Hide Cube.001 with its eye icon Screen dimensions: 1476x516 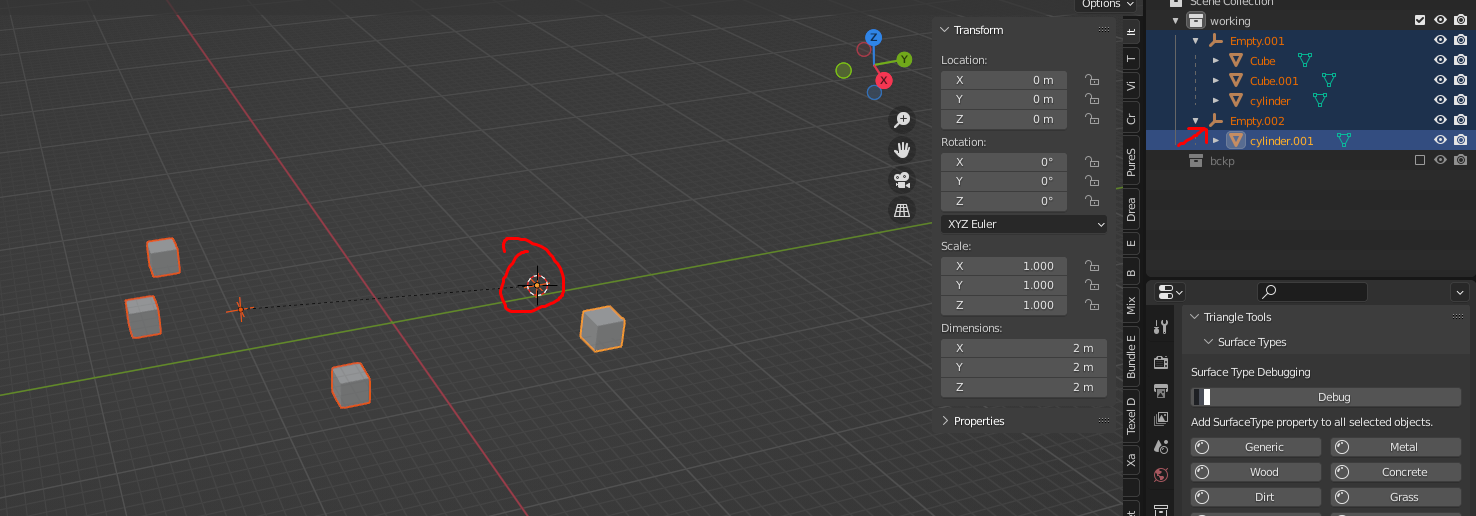point(1441,80)
